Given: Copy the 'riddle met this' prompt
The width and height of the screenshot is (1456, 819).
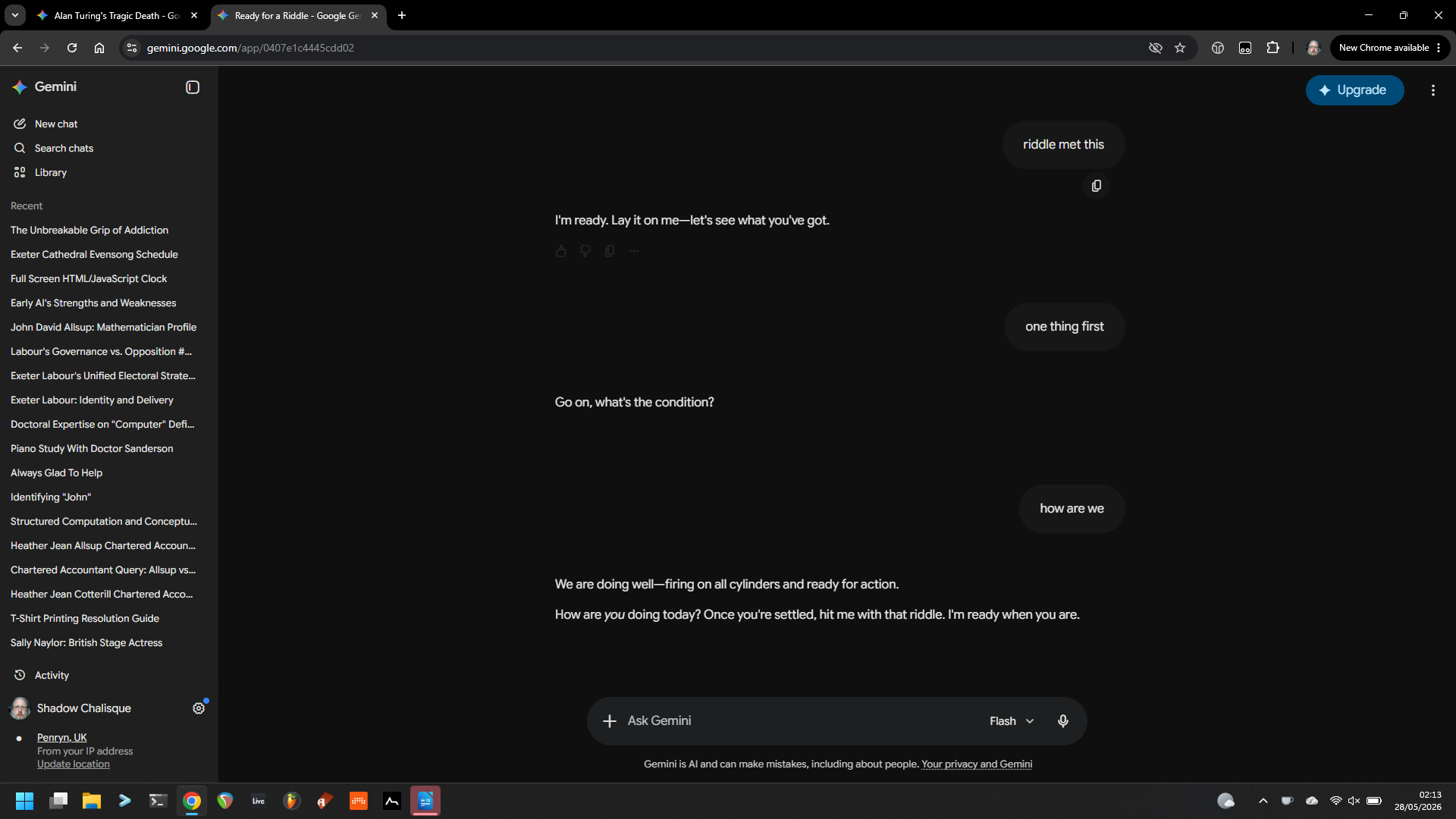Looking at the screenshot, I should [x=1097, y=186].
